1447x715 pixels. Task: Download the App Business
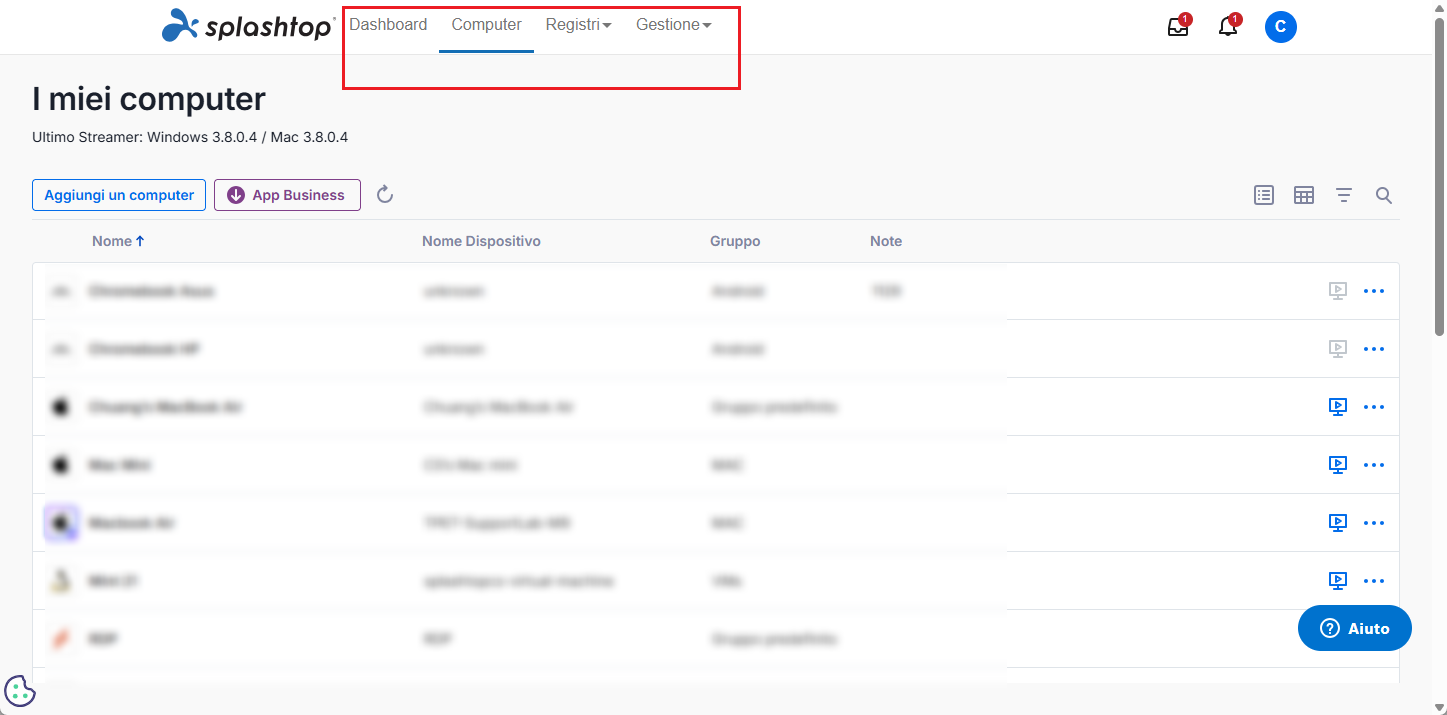287,195
